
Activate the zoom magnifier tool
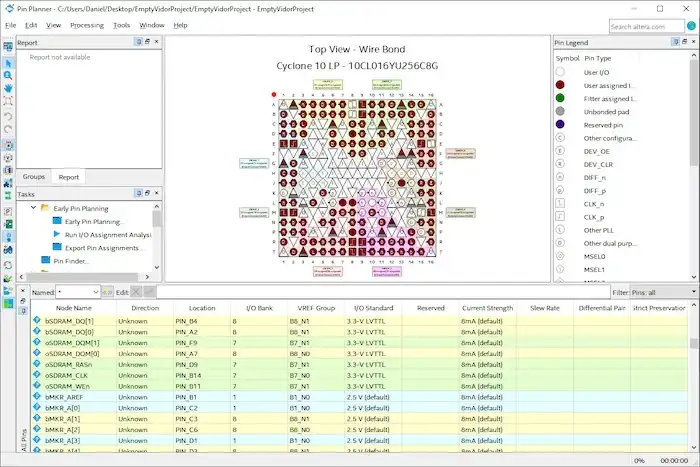coord(8,75)
